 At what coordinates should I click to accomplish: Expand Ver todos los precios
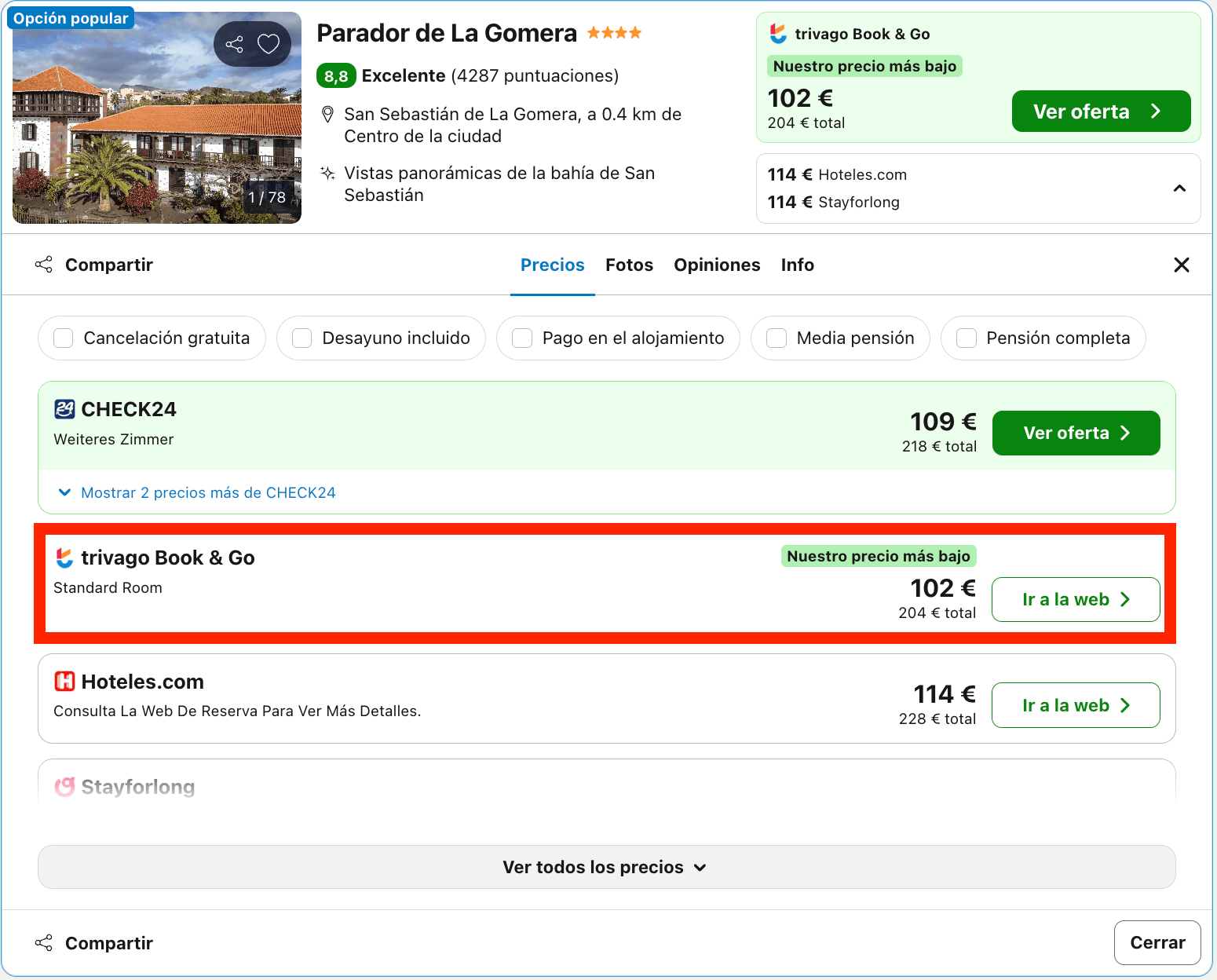pos(606,867)
